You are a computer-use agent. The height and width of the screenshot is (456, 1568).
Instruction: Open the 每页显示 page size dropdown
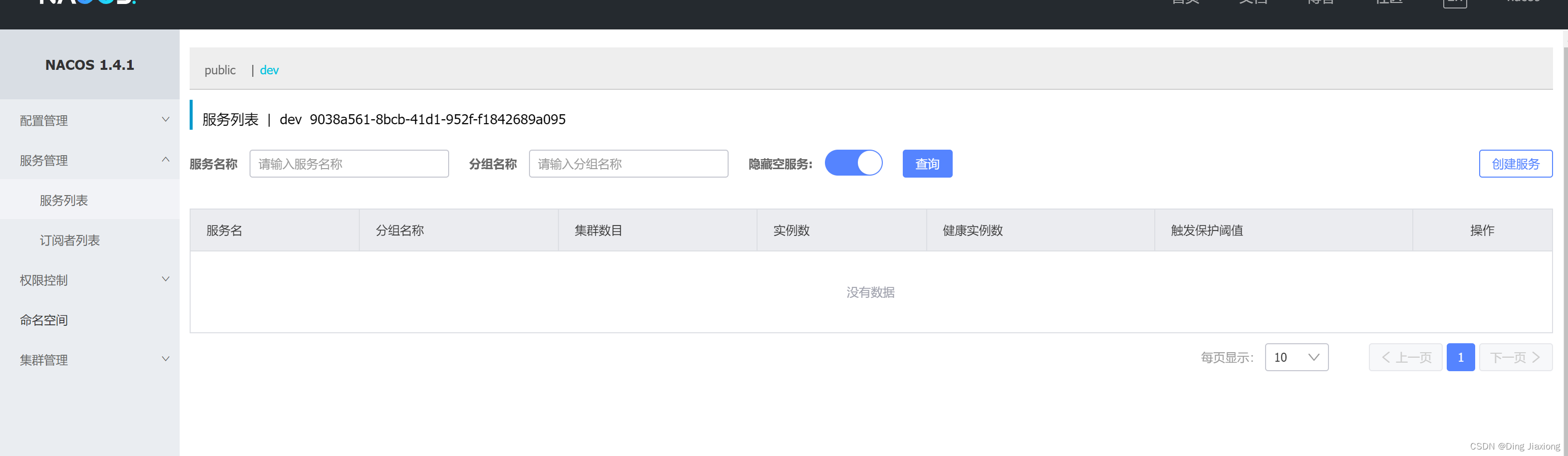(x=1296, y=357)
